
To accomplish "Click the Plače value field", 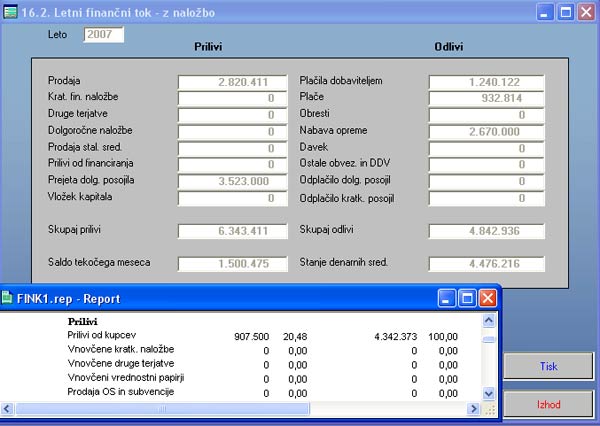I will [487, 98].
